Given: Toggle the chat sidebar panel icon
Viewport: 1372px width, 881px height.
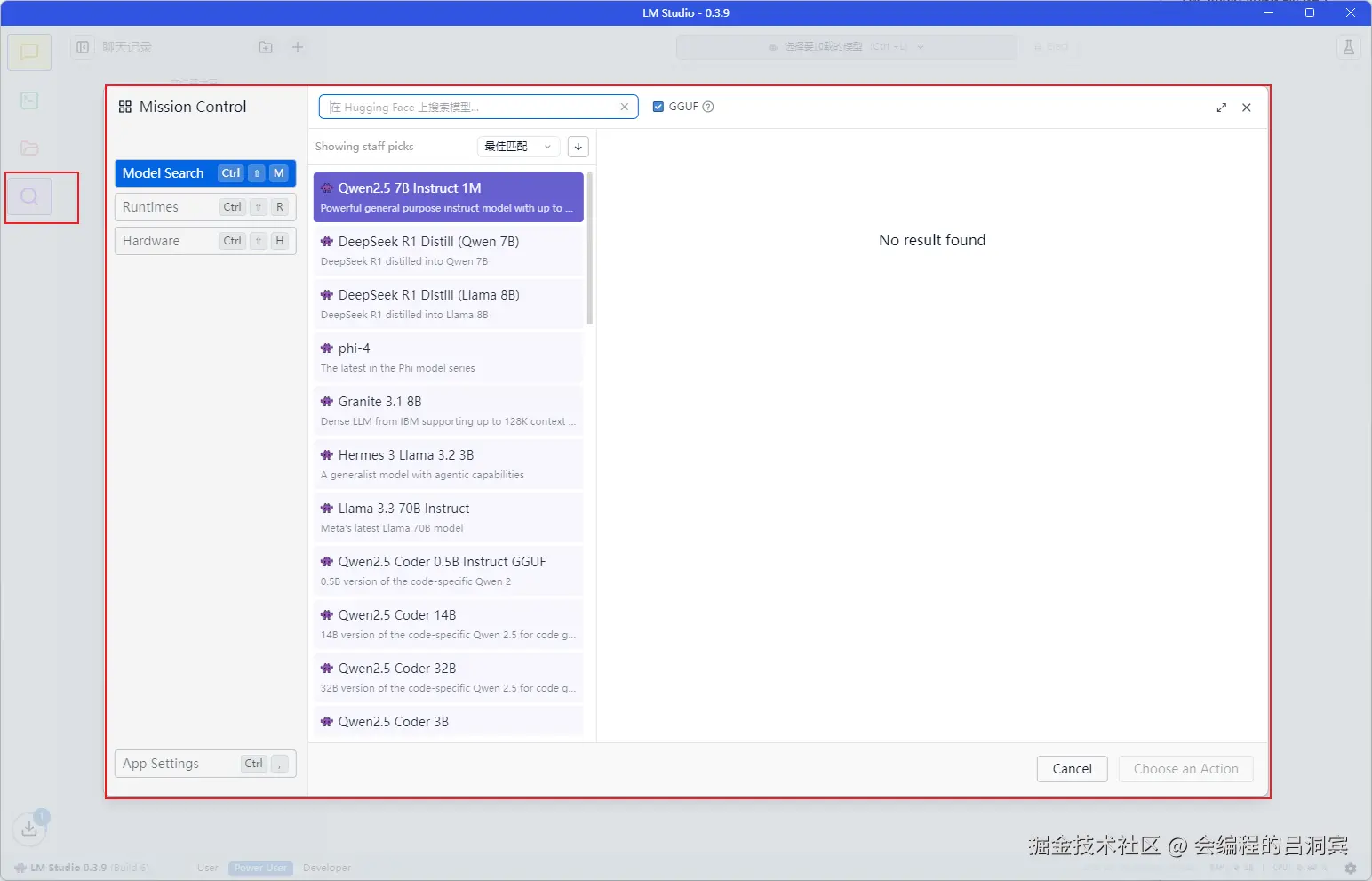Looking at the screenshot, I should [83, 47].
